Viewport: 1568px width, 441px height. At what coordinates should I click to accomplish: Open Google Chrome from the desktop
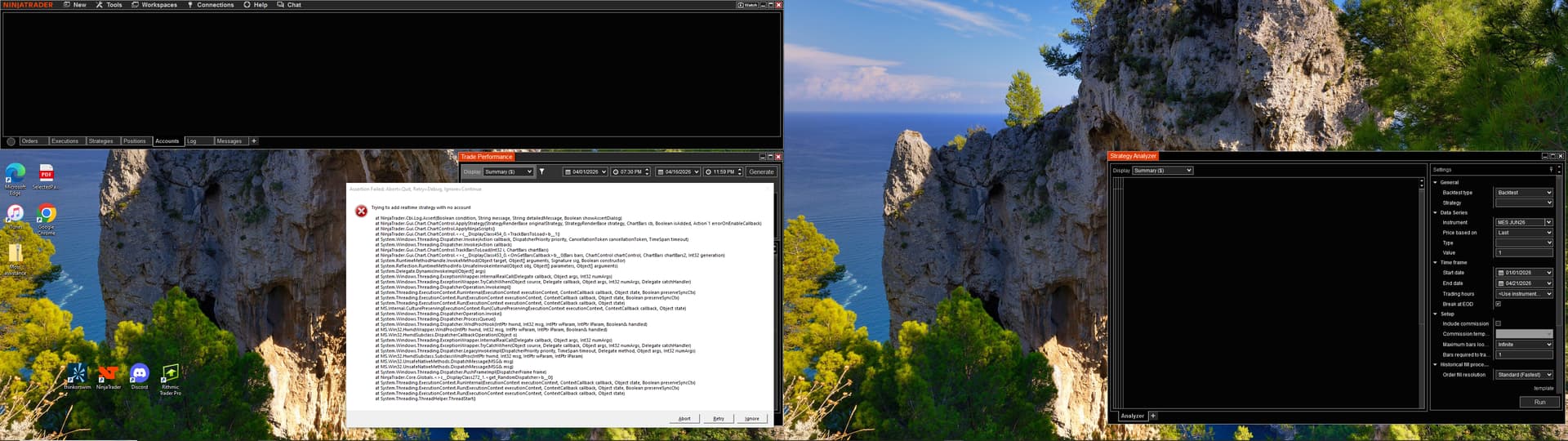(x=47, y=215)
